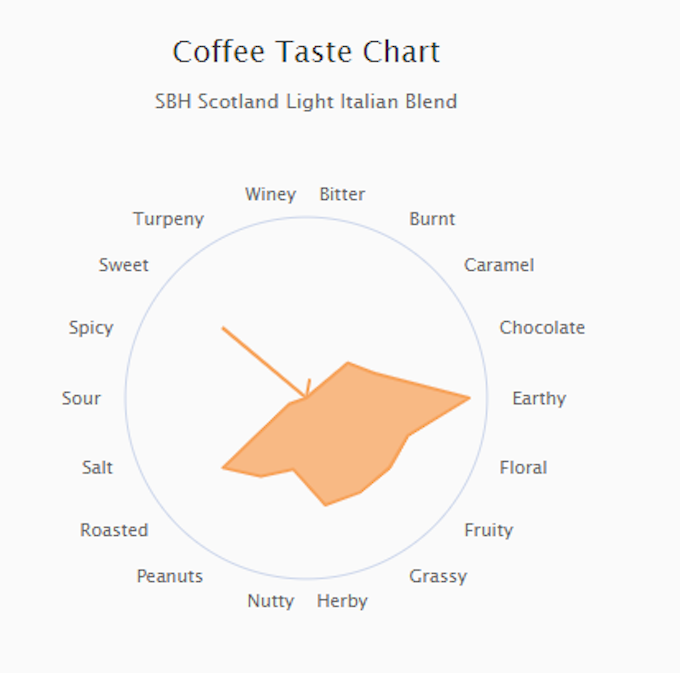Select the Winey axis label
680x673 pixels.
(x=271, y=194)
